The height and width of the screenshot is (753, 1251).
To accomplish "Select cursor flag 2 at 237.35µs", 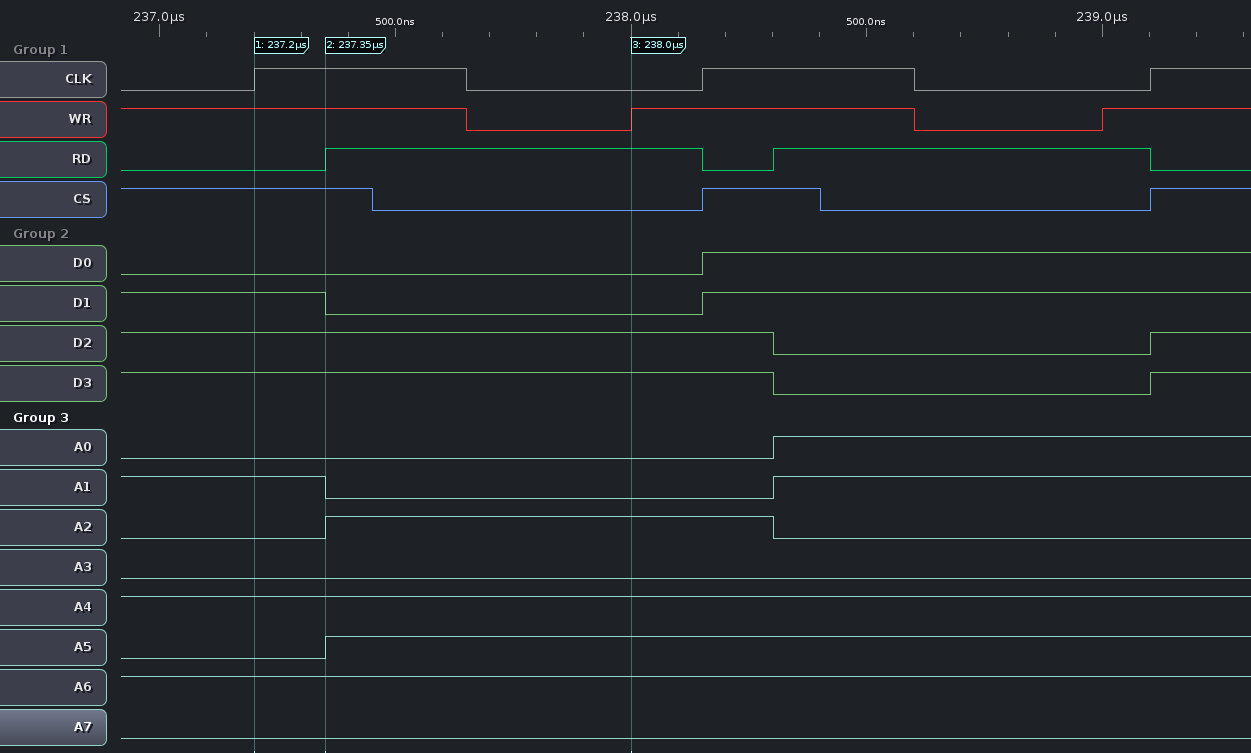I will click(x=355, y=45).
